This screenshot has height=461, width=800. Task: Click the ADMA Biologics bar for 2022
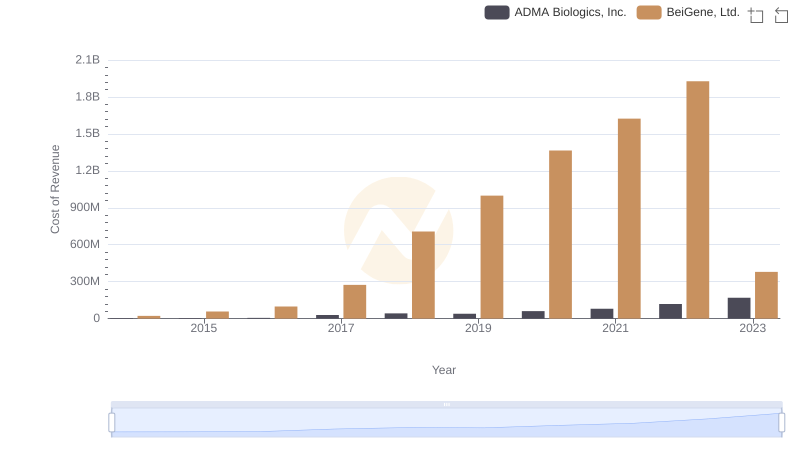(670, 311)
